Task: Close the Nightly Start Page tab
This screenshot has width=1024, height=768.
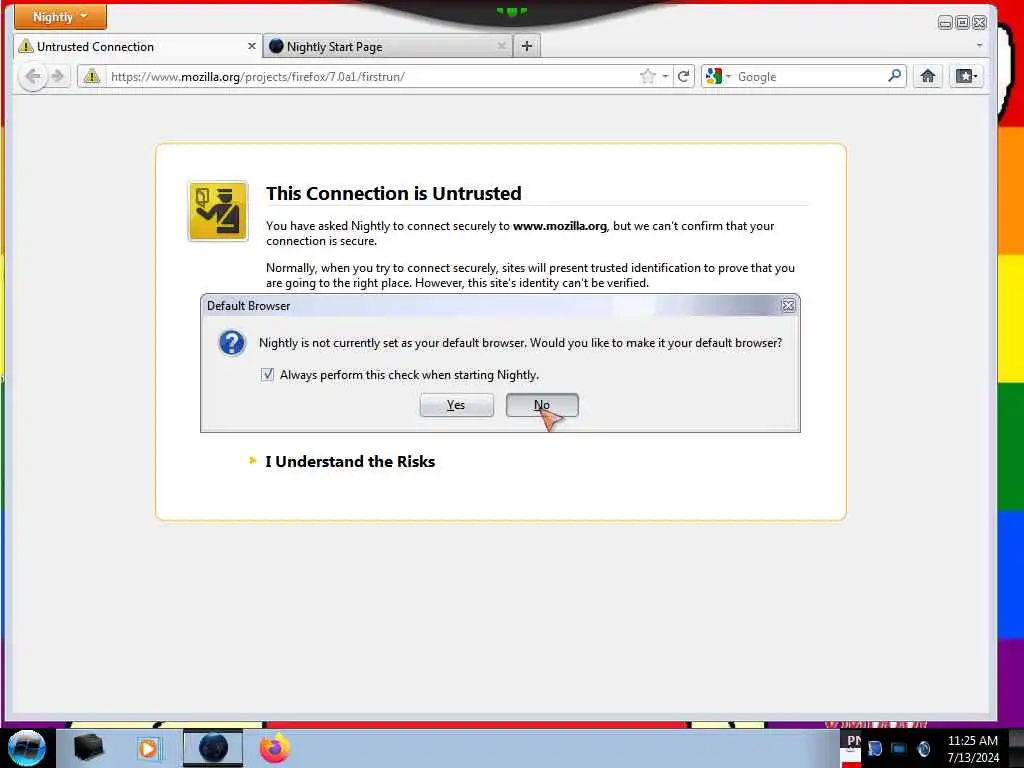Action: click(x=502, y=46)
